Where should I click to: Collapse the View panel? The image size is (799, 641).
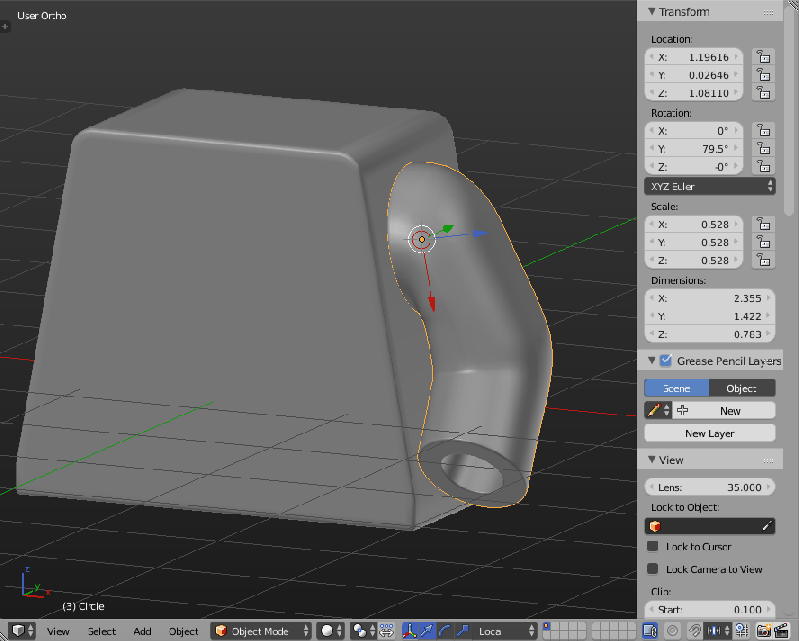pos(652,460)
